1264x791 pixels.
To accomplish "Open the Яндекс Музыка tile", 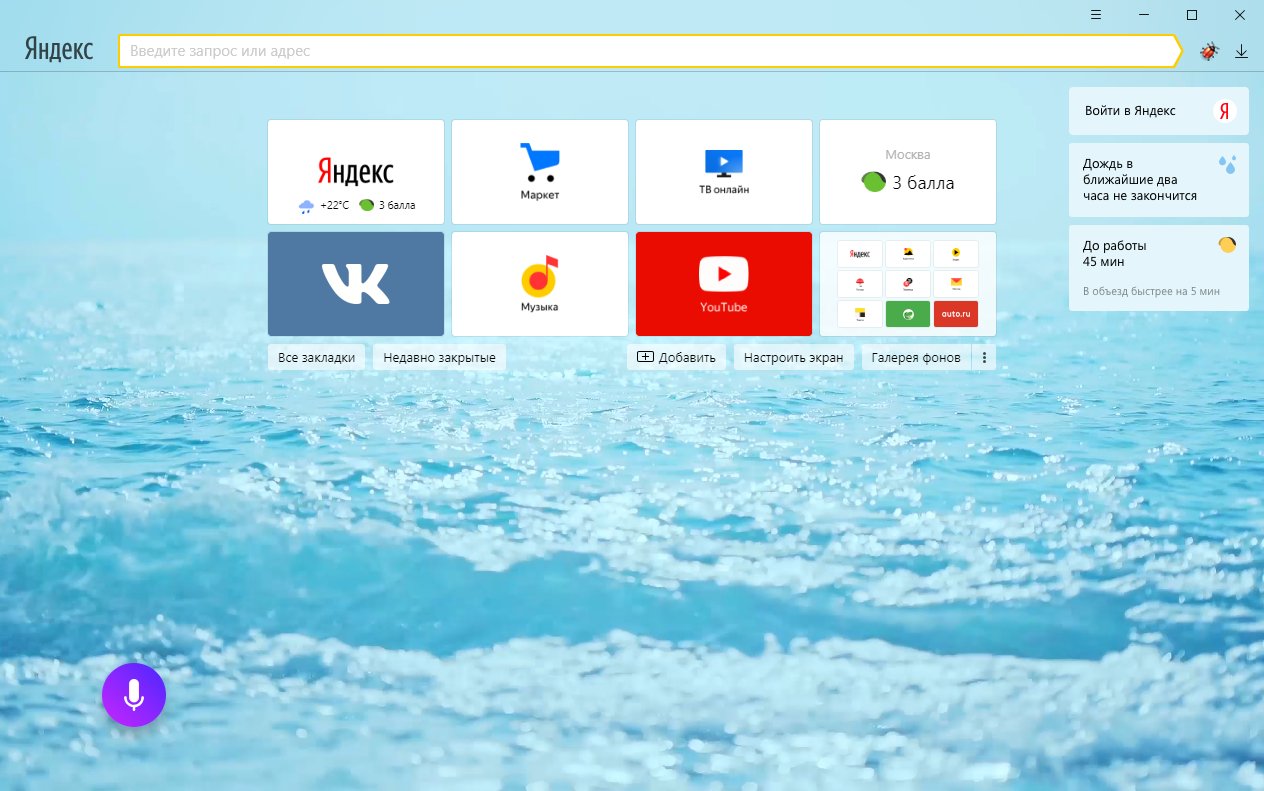I will (x=540, y=284).
